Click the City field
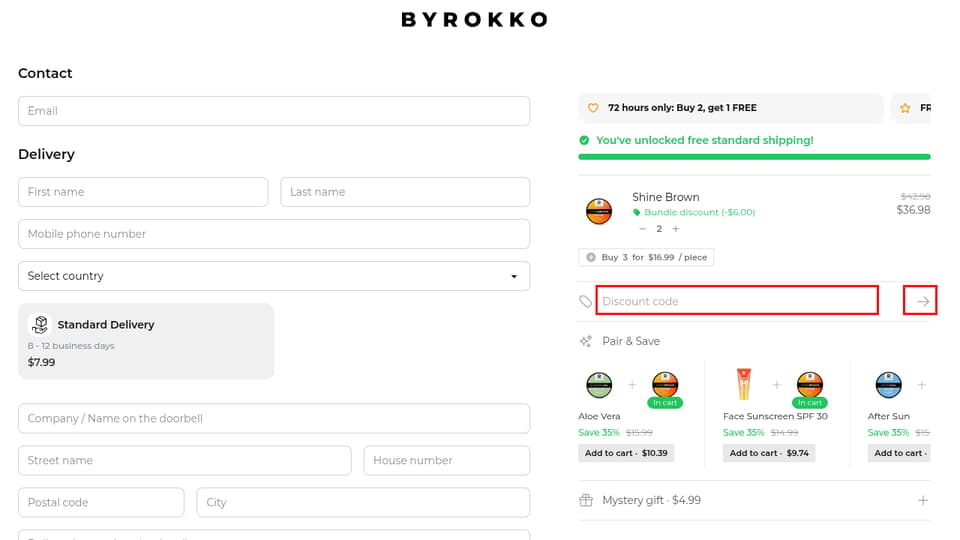The width and height of the screenshot is (960, 540). 363,502
